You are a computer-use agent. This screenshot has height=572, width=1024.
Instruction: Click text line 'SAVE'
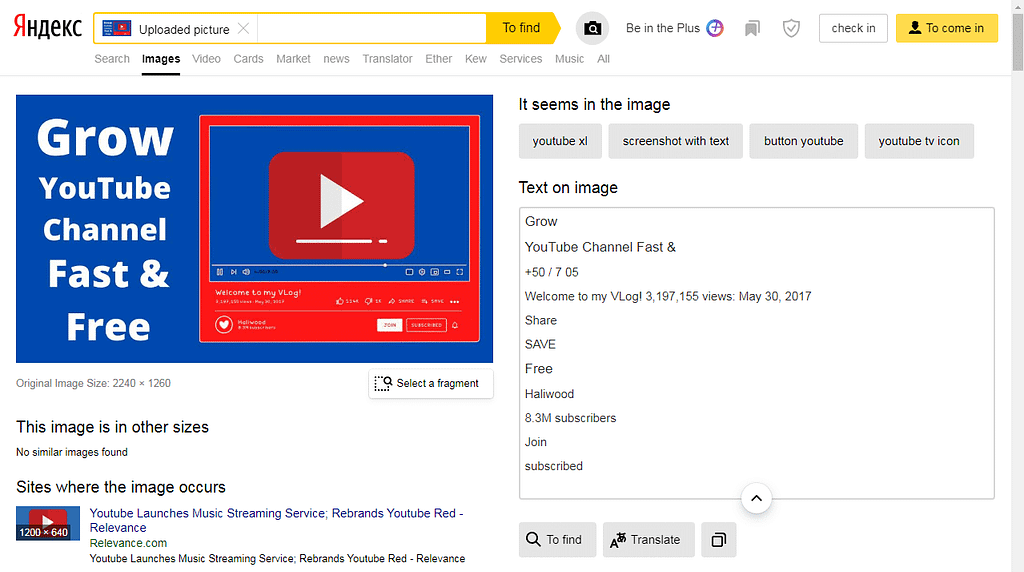click(540, 344)
